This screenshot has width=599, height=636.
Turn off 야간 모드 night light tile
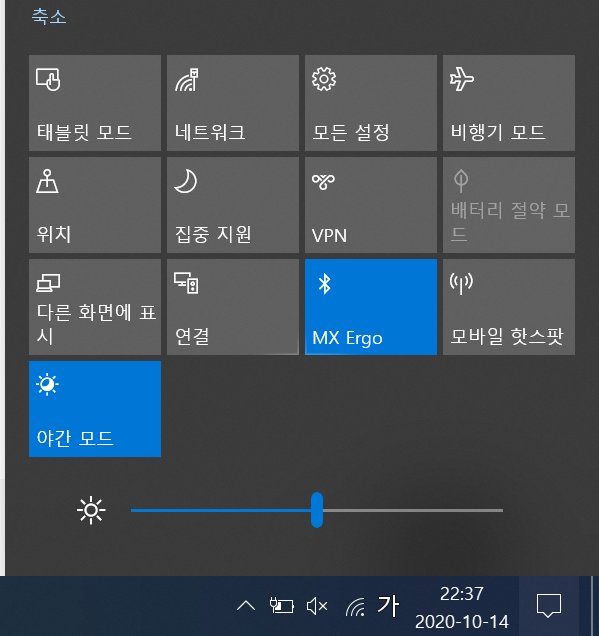[x=95, y=409]
